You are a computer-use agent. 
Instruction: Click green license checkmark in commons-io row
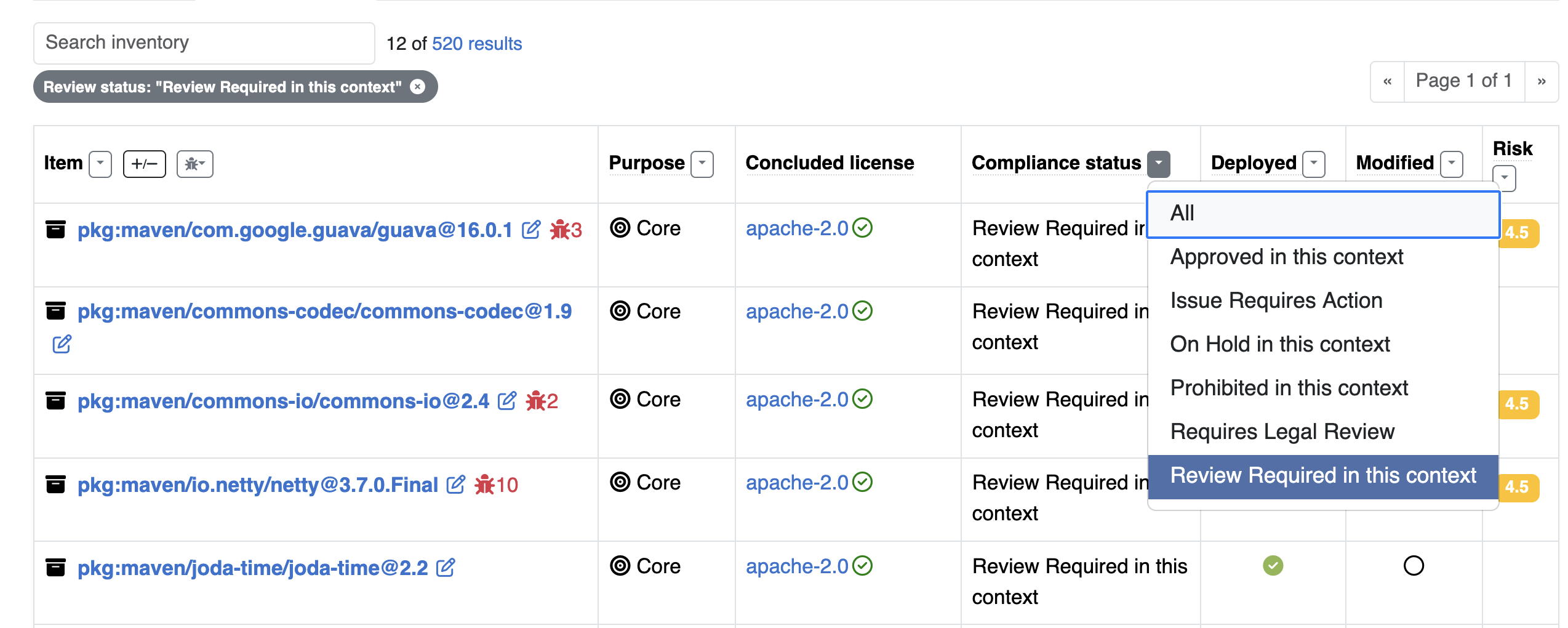pyautogui.click(x=863, y=399)
